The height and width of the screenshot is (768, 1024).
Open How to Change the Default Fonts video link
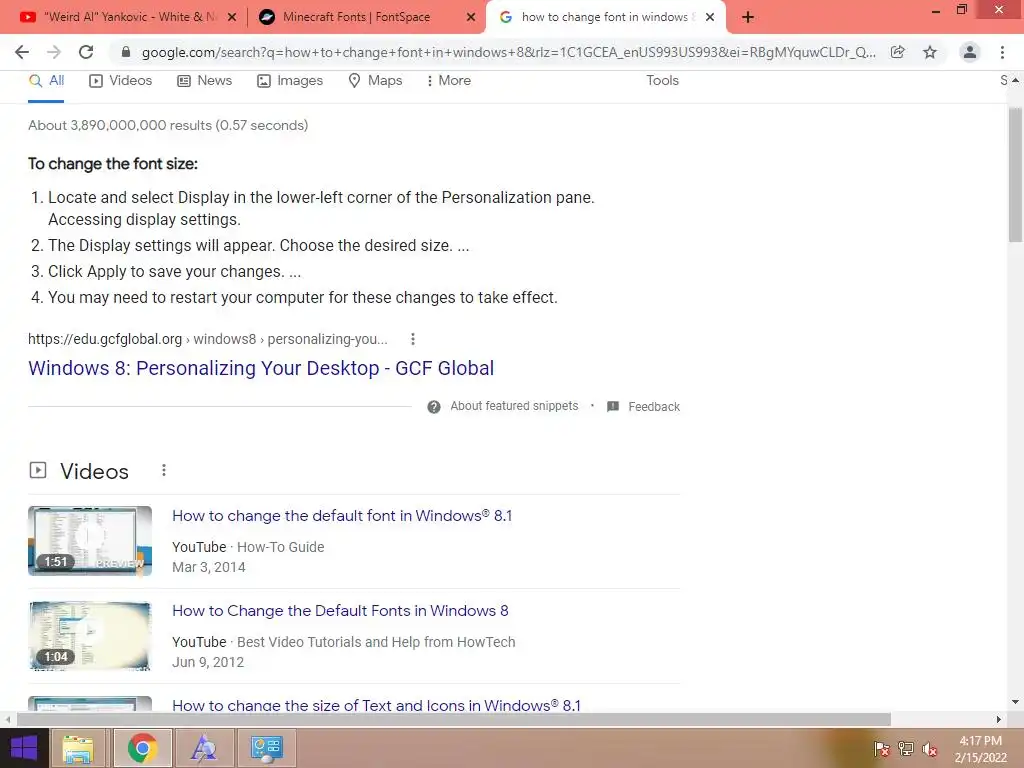[340, 611]
